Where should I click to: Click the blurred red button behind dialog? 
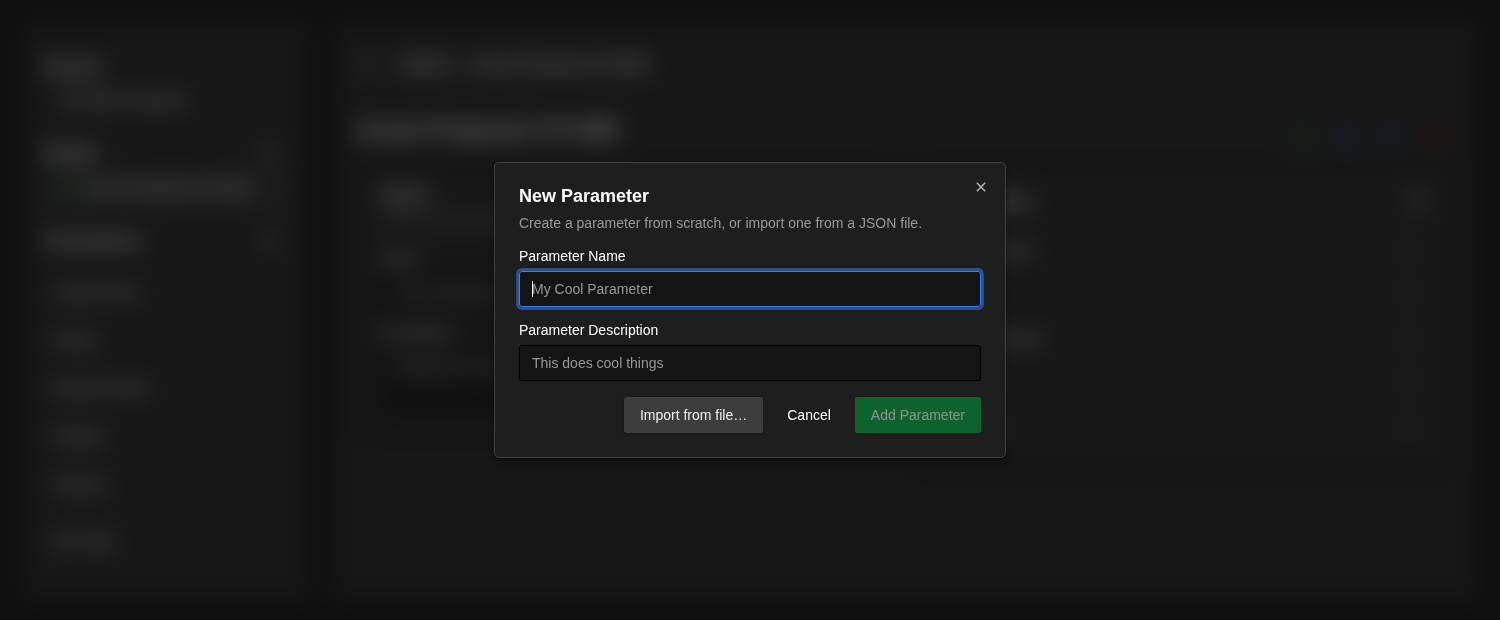[1433, 137]
